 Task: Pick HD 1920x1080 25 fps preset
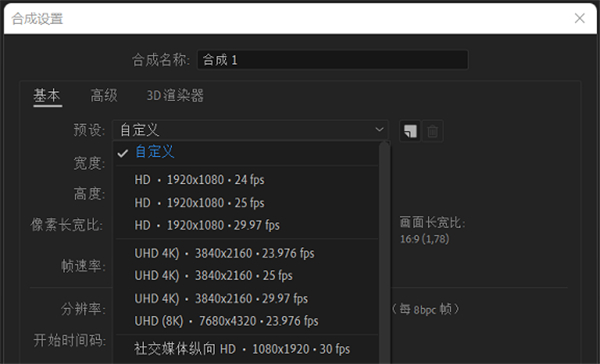247,202
